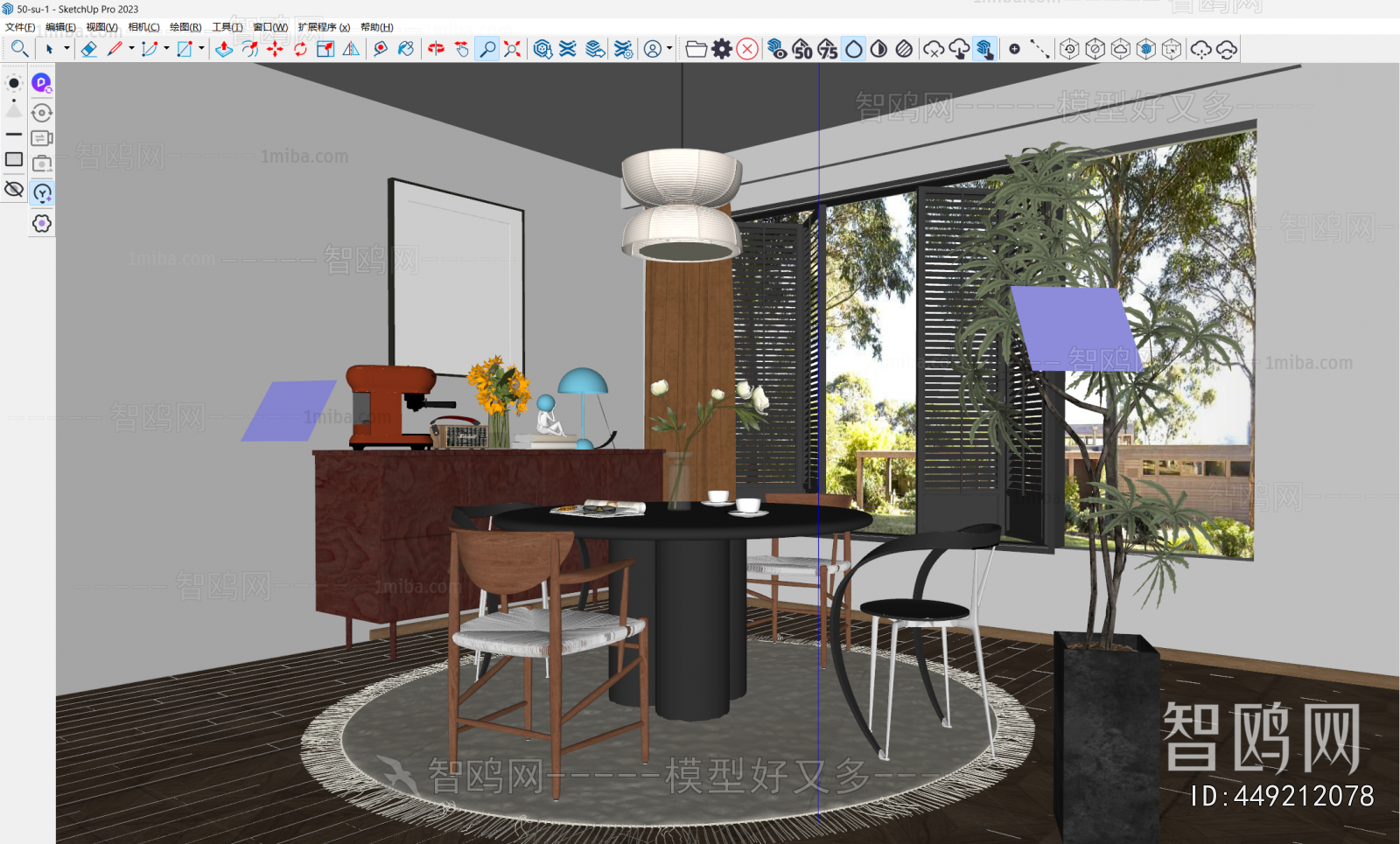Click the cloud with move arrows icon
This screenshot has height=844, width=1400.
[1201, 49]
